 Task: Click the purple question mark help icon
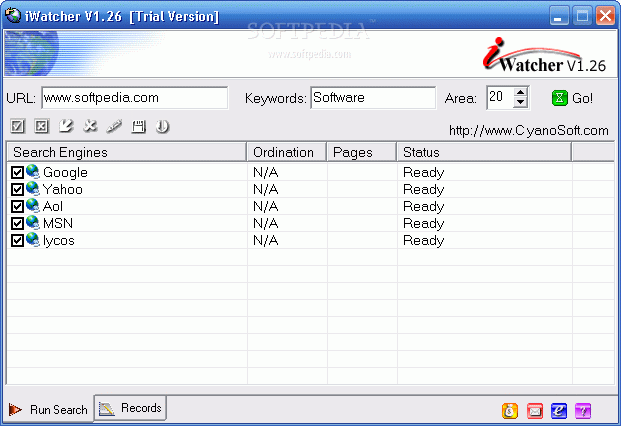tap(583, 411)
